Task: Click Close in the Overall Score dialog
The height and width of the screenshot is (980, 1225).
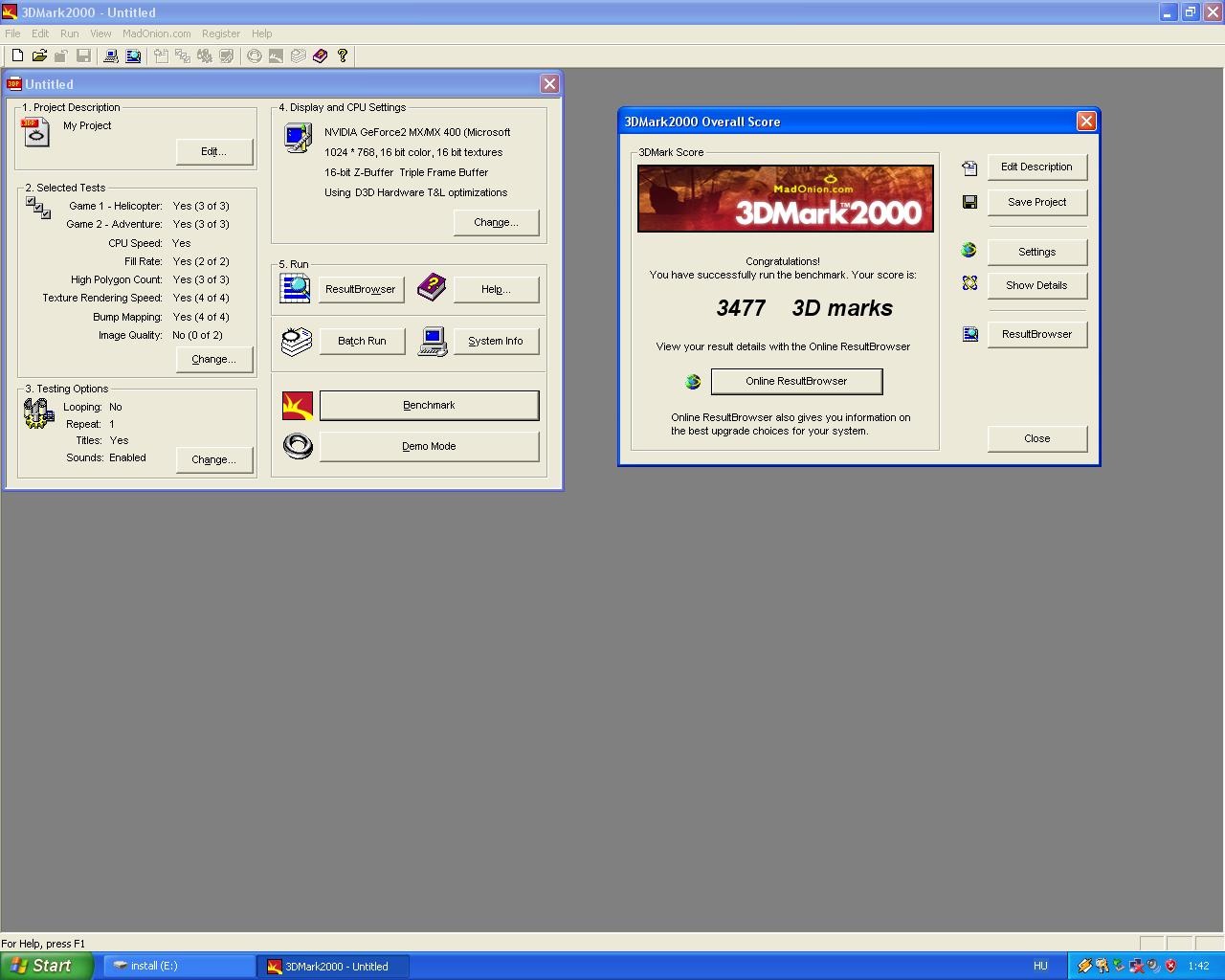Action: (x=1036, y=438)
